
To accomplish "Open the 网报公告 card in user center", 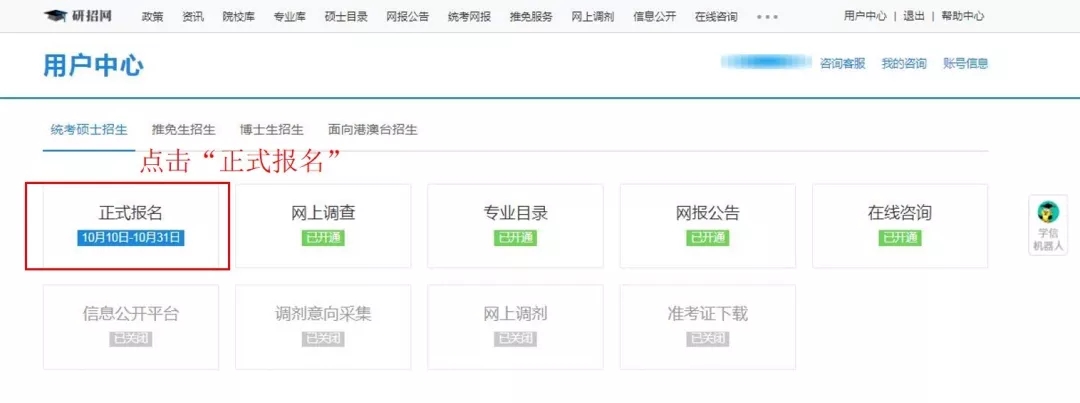I will (708, 226).
